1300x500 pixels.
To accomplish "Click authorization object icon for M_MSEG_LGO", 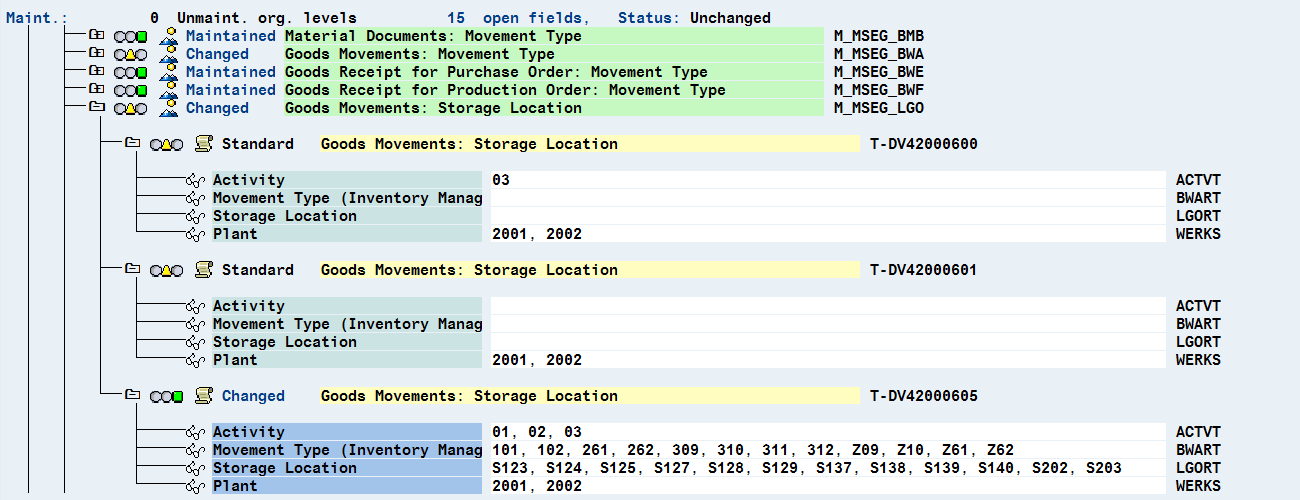I will pos(169,108).
